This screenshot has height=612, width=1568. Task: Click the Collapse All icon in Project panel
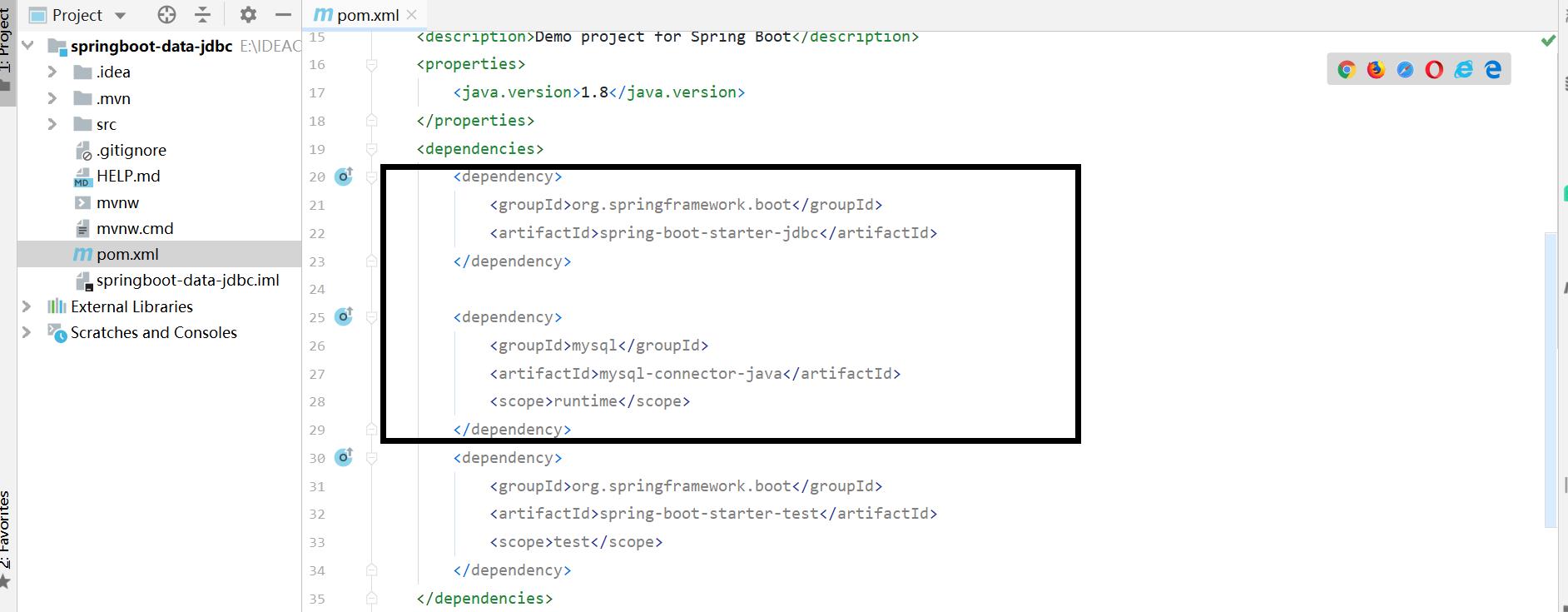[202, 14]
